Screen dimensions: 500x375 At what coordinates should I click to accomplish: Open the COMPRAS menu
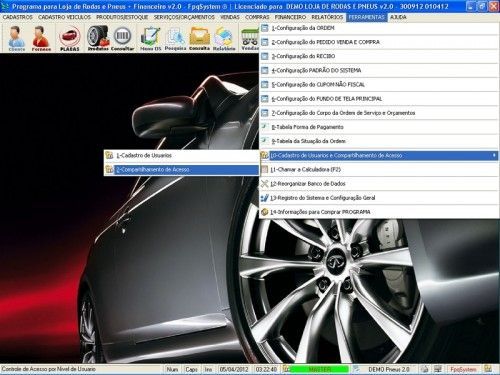[x=257, y=17]
